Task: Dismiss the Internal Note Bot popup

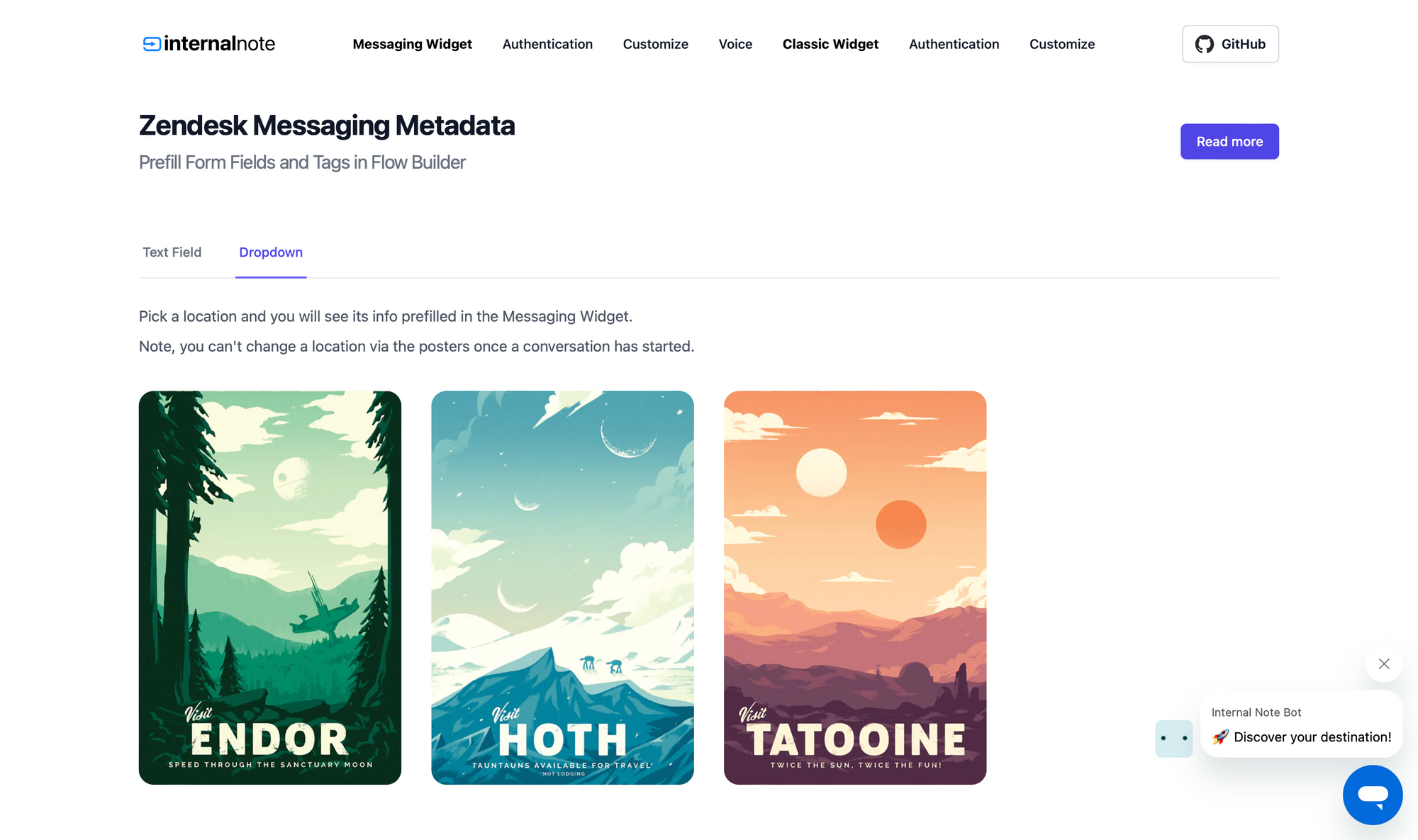Action: pos(1384,663)
